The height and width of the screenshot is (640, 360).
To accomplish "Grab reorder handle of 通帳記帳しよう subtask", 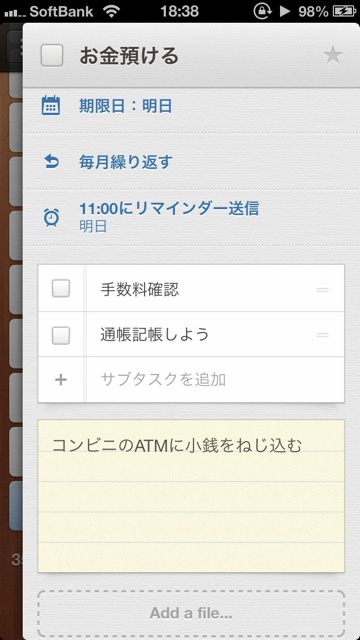I will 322,335.
